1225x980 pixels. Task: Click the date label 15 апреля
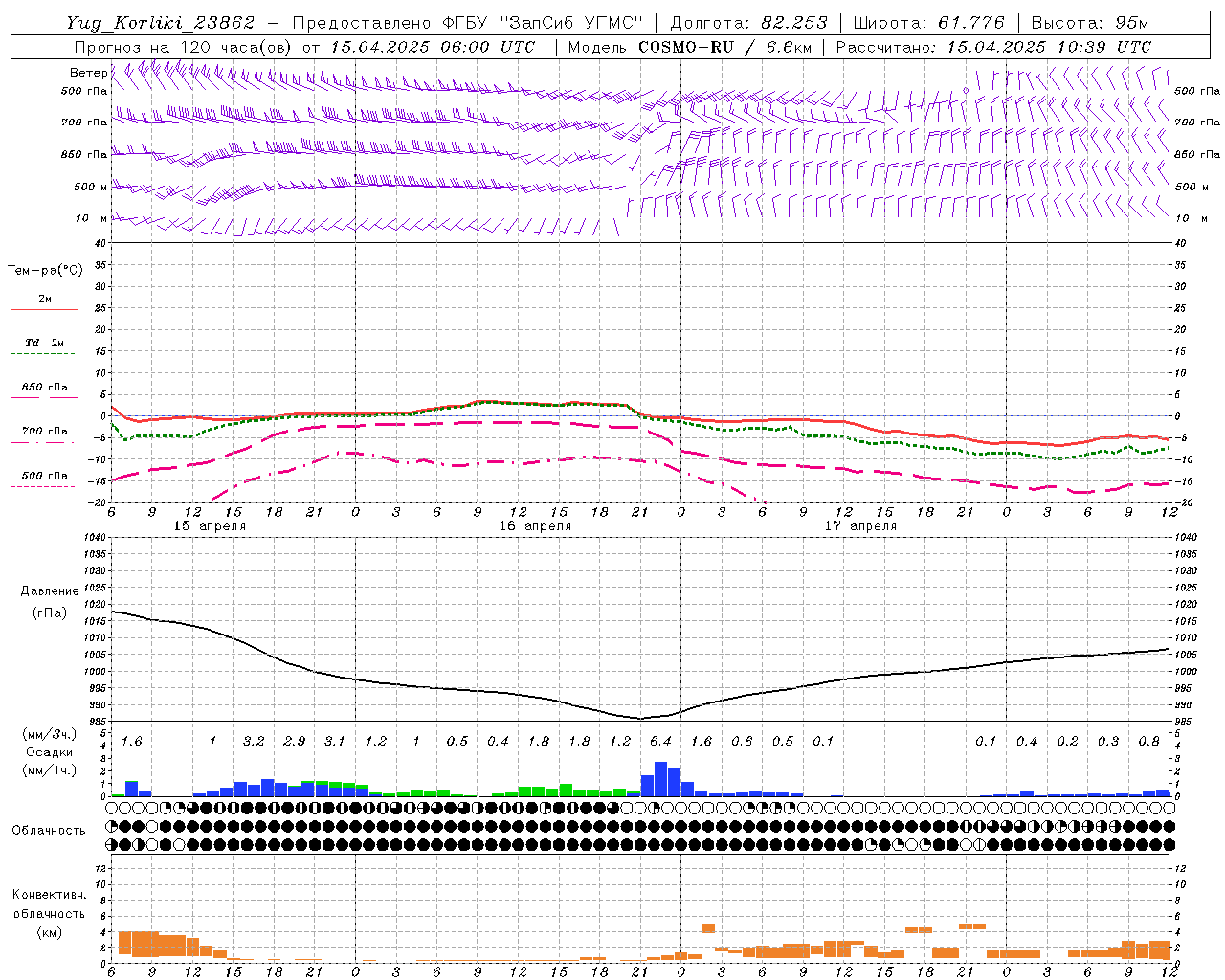pos(210,526)
